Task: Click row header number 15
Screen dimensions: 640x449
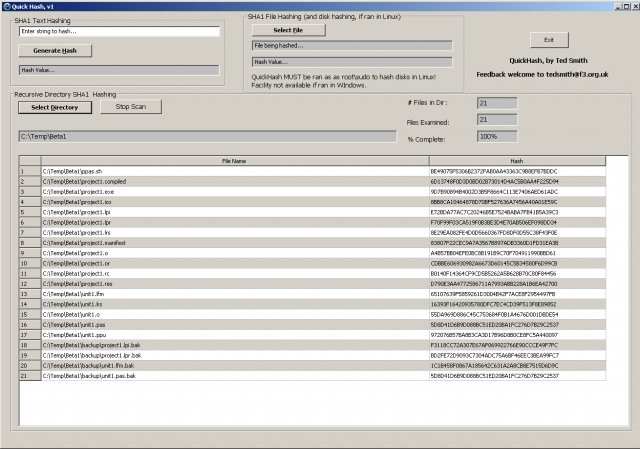Action: (30, 314)
